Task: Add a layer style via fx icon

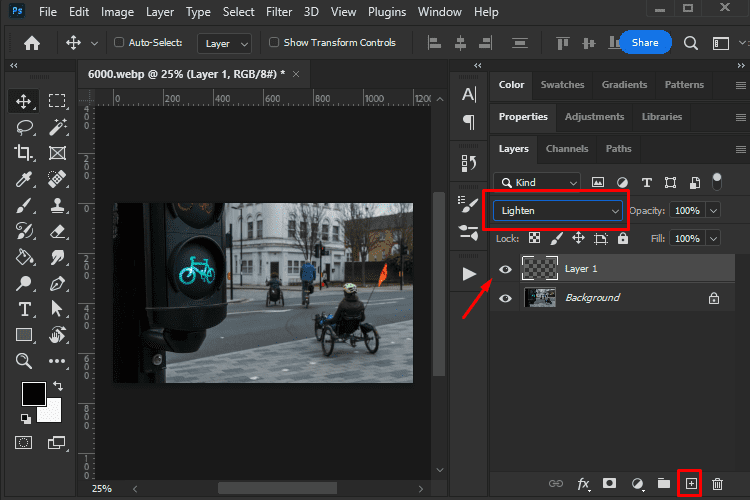Action: 583,484
